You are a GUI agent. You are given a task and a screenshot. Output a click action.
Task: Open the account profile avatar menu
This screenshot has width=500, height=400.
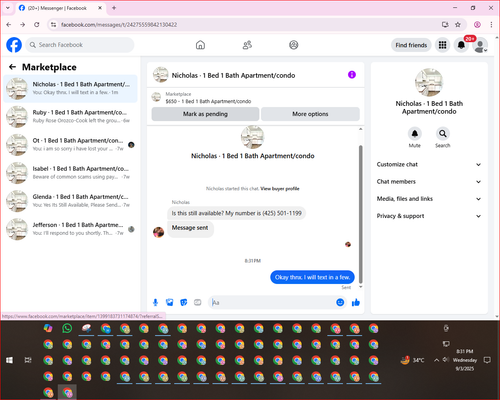click(480, 45)
